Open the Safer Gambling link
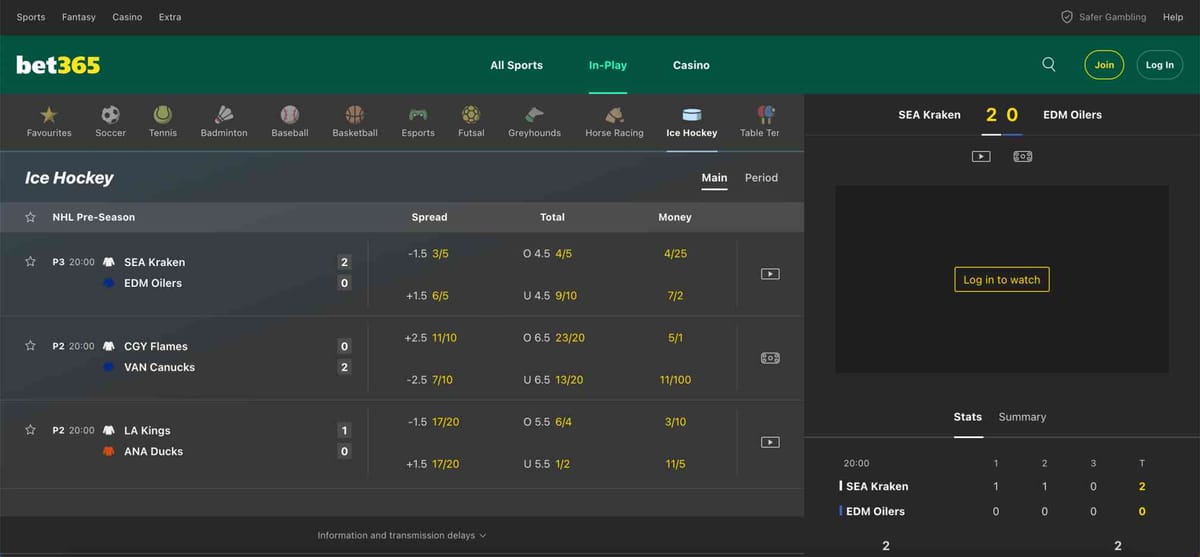The image size is (1200, 557). tap(1113, 17)
